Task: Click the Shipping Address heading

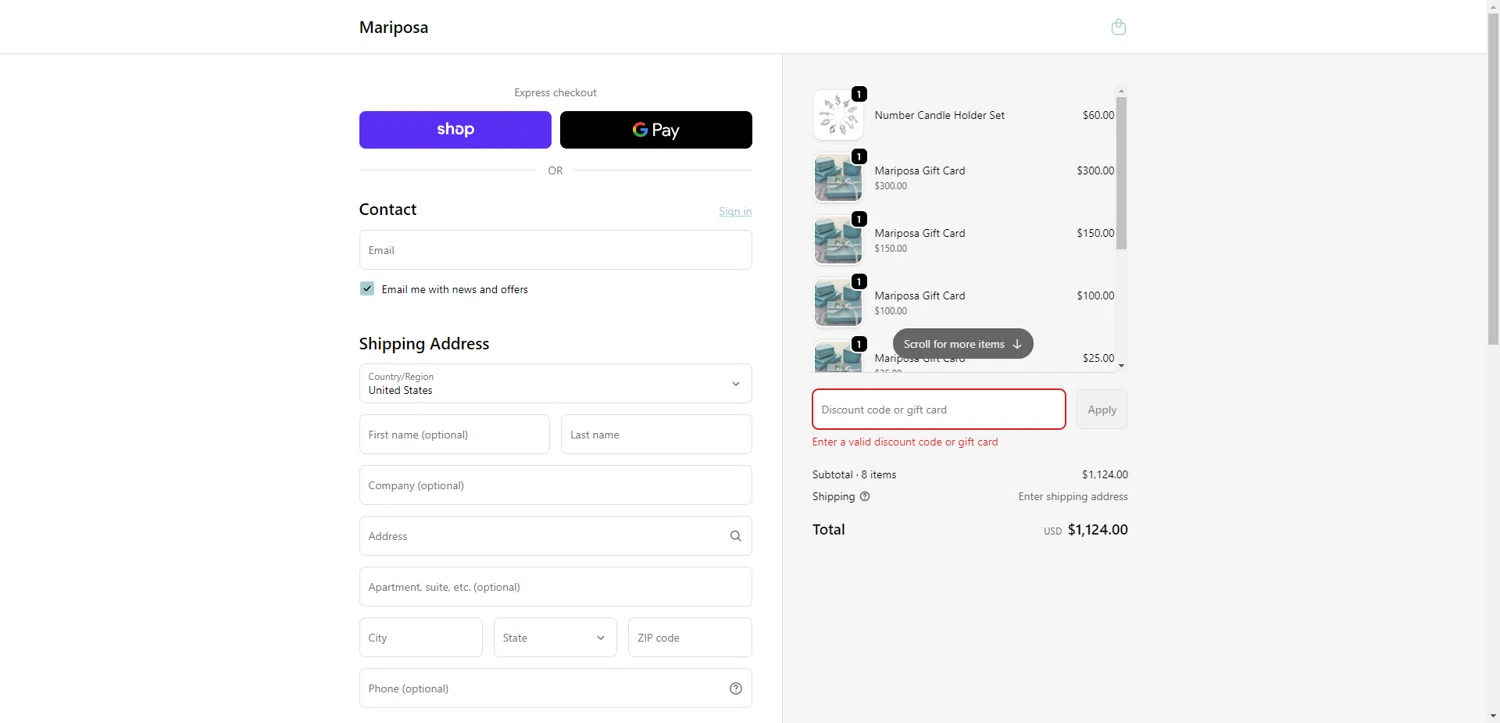Action: tap(424, 344)
